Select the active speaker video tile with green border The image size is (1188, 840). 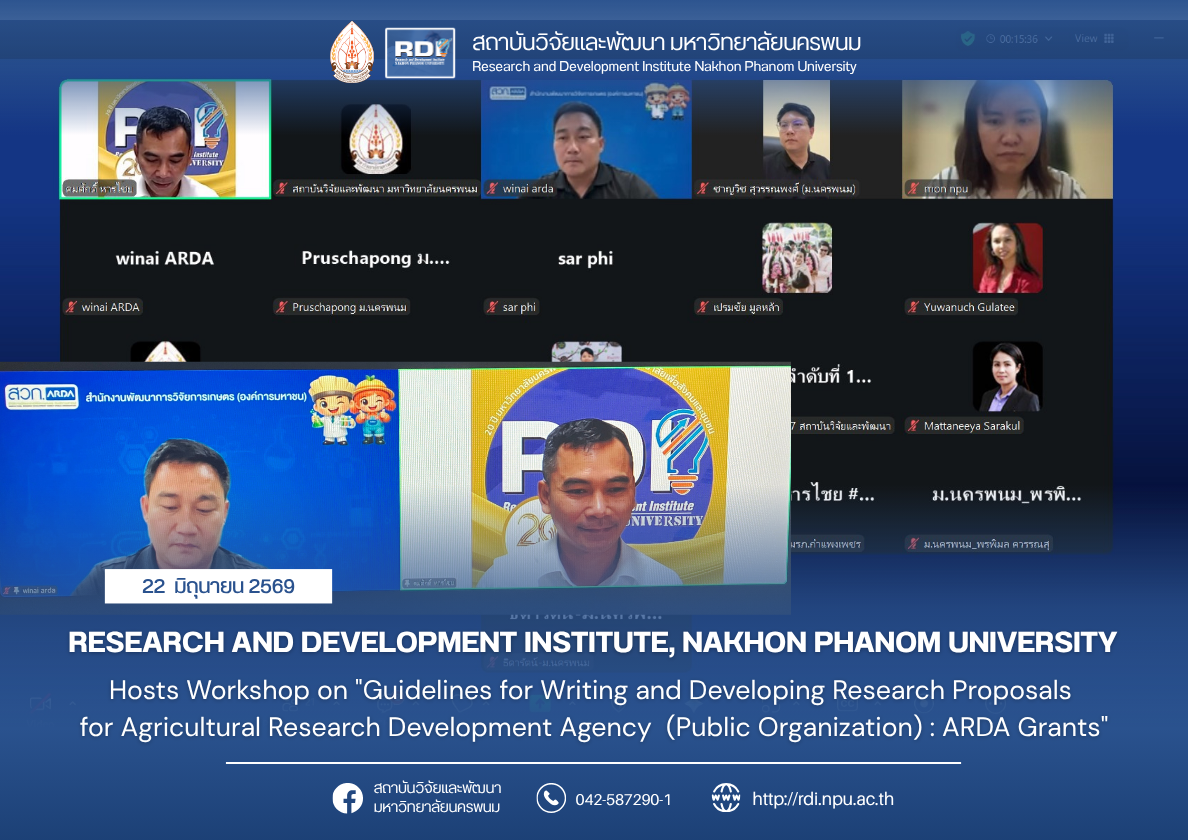165,139
